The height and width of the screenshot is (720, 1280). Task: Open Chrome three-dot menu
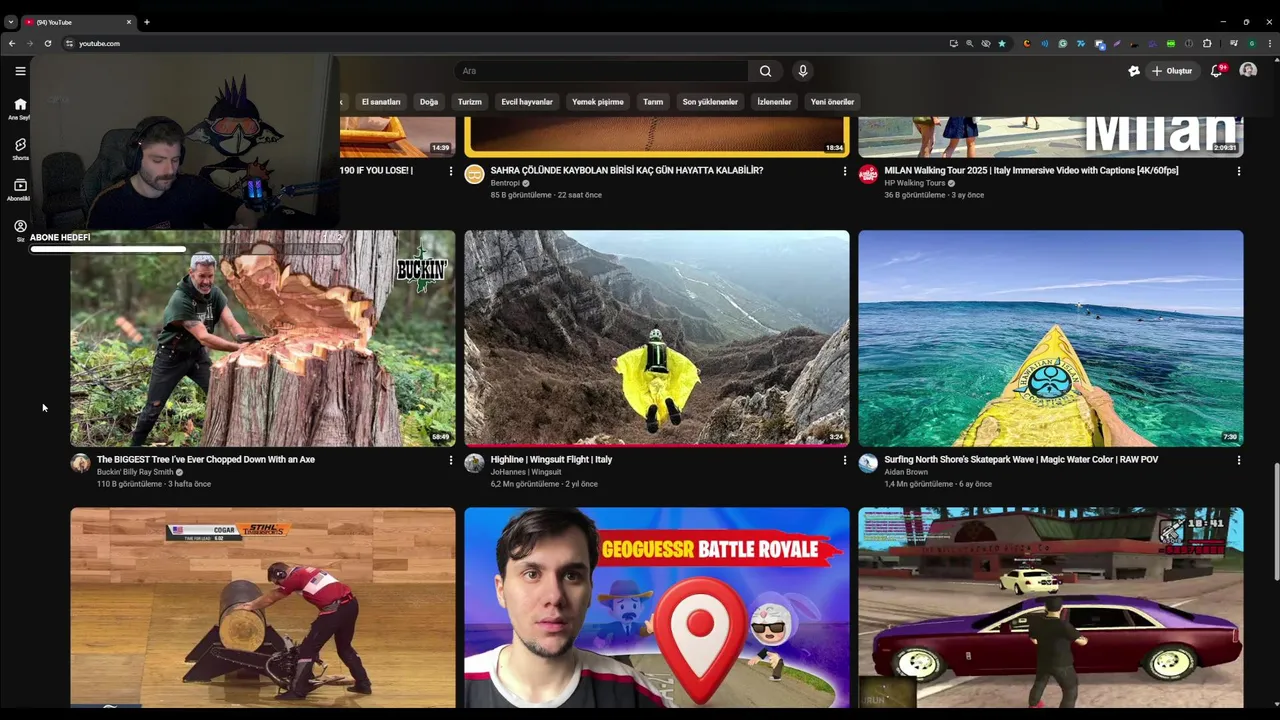tap(1270, 43)
